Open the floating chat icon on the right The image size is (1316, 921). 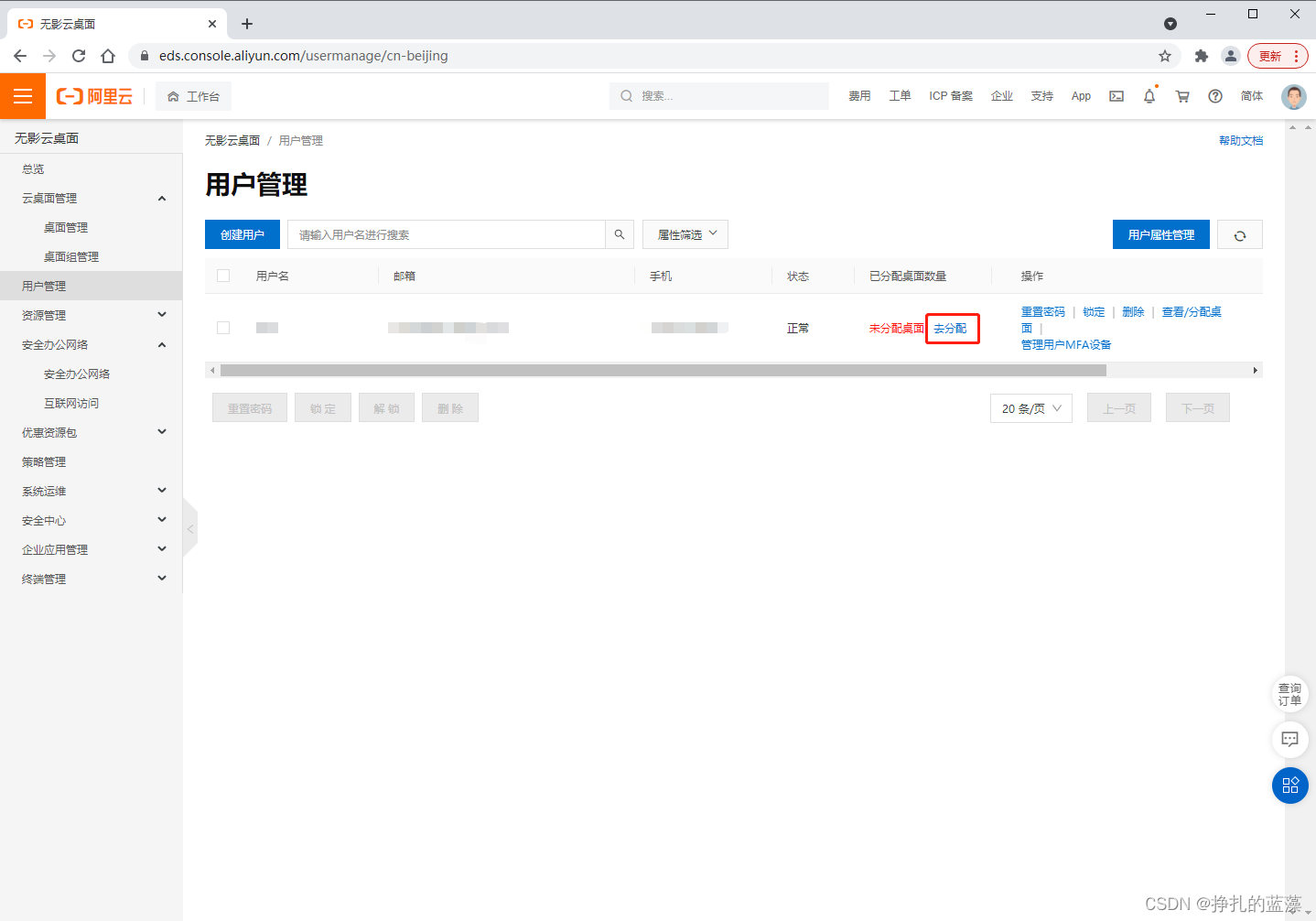1289,740
